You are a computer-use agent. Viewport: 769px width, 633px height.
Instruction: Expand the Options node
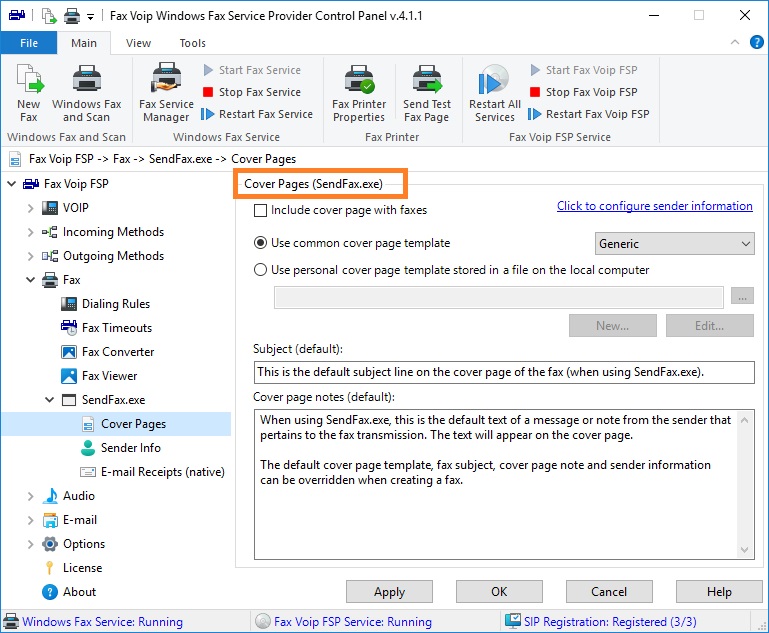click(30, 544)
